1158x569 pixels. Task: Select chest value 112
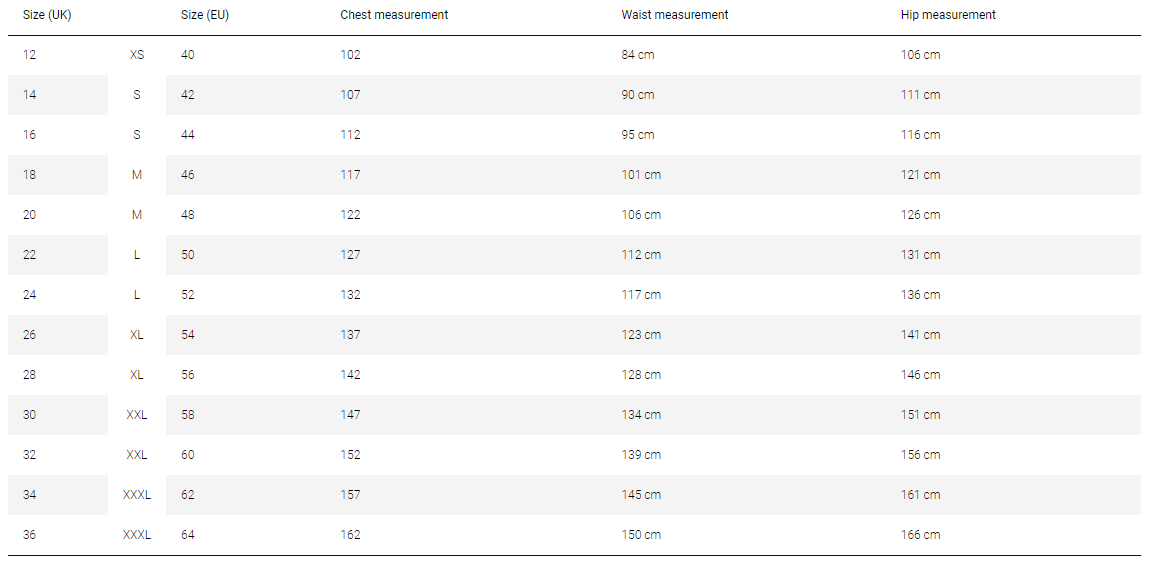(350, 134)
